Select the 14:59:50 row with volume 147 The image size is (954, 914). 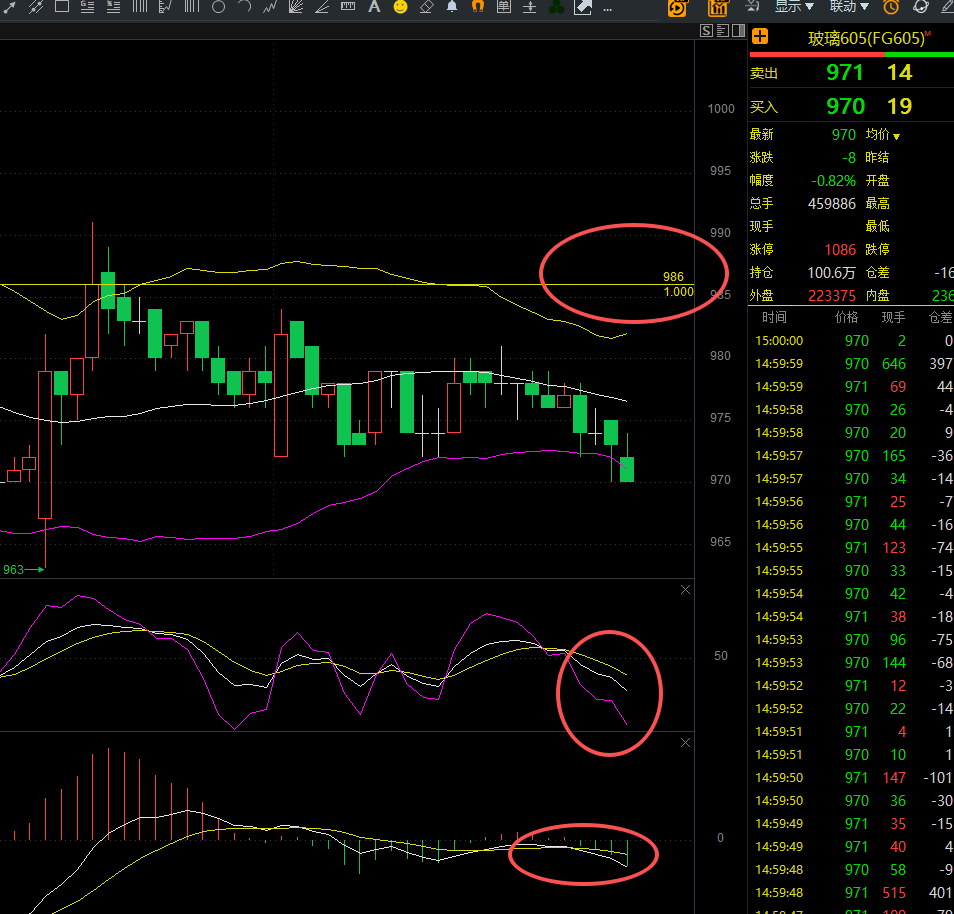pyautogui.click(x=851, y=778)
